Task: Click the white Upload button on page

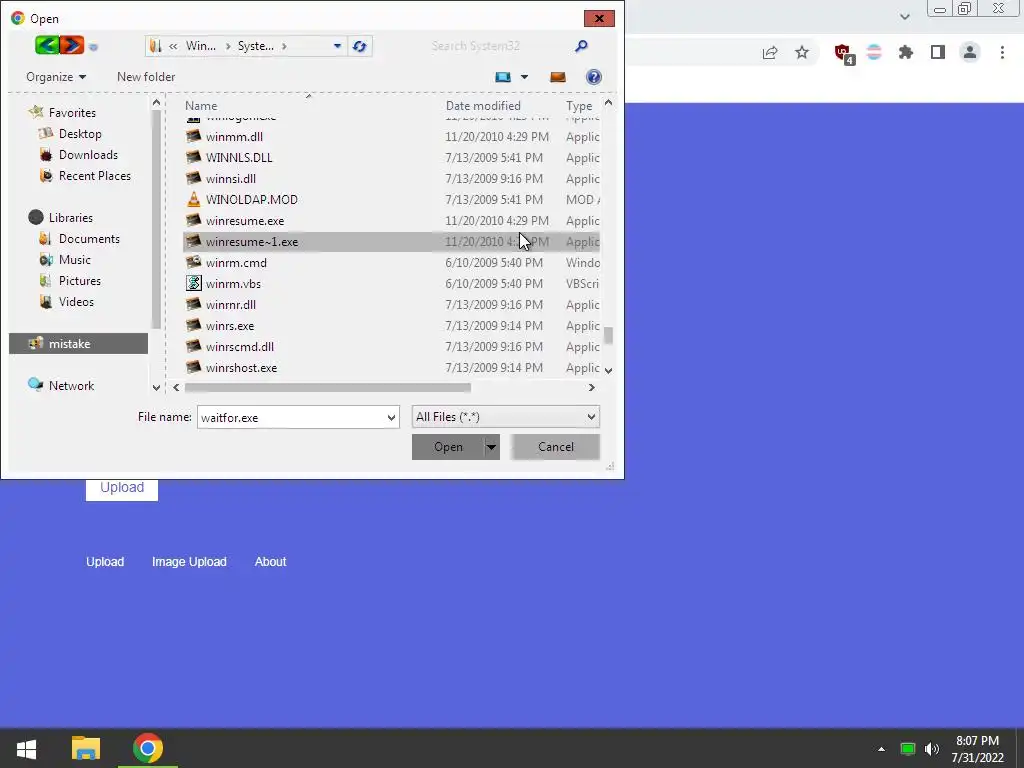Action: pos(121,488)
